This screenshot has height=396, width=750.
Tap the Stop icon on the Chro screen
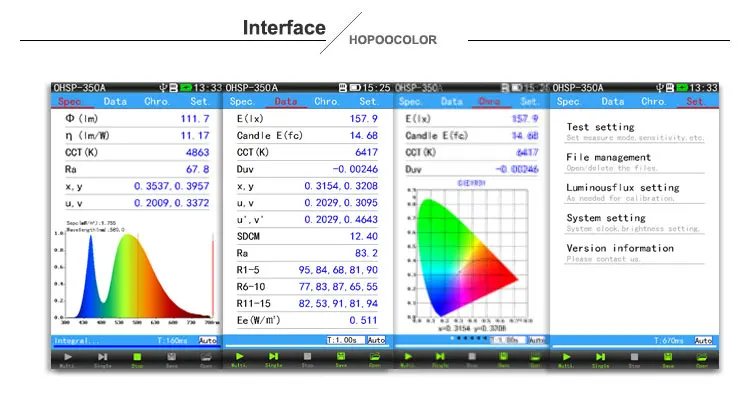(x=472, y=356)
